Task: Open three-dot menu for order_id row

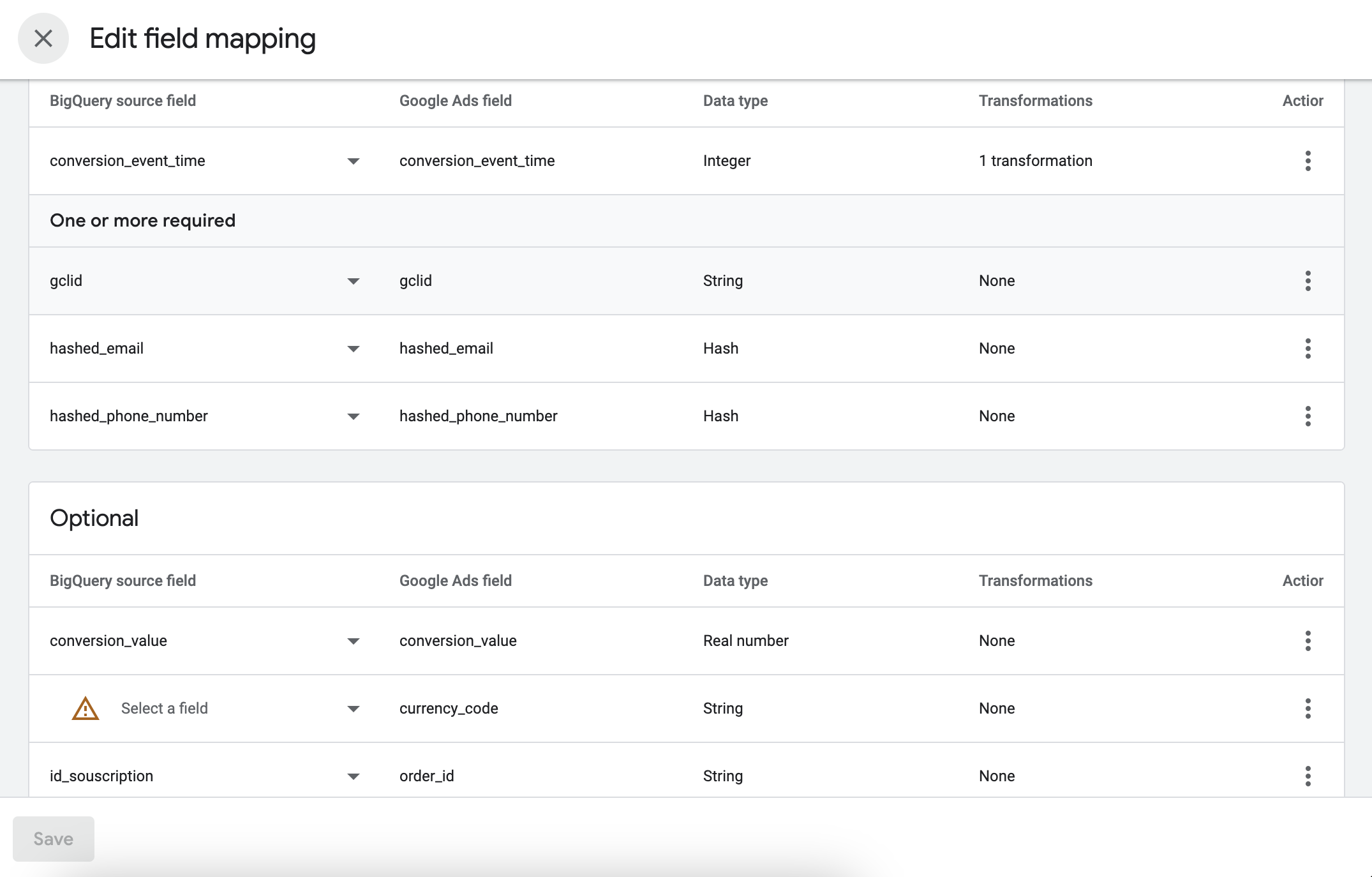Action: click(1308, 776)
